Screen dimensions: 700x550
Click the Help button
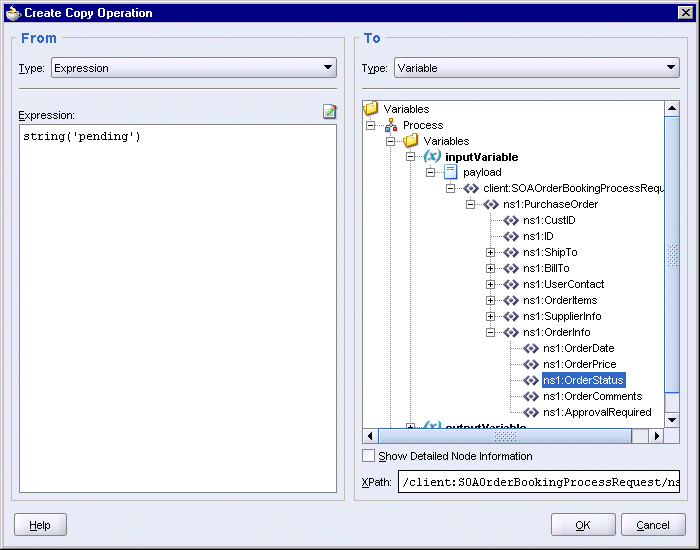[40, 525]
